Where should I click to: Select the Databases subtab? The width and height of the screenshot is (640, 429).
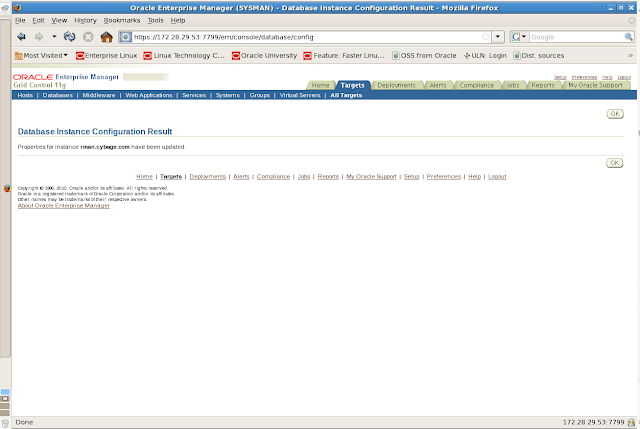[x=58, y=95]
